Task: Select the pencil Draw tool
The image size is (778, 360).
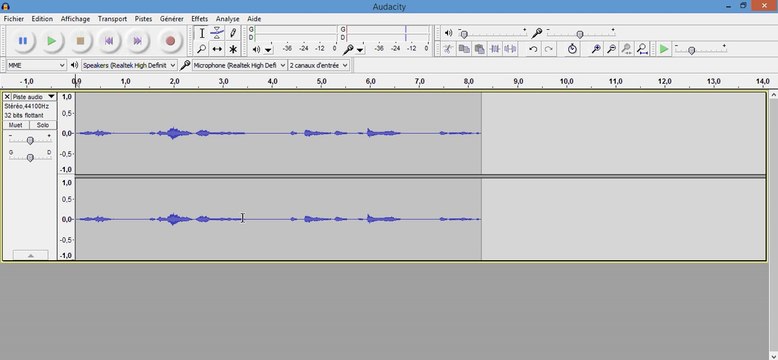Action: click(x=233, y=33)
